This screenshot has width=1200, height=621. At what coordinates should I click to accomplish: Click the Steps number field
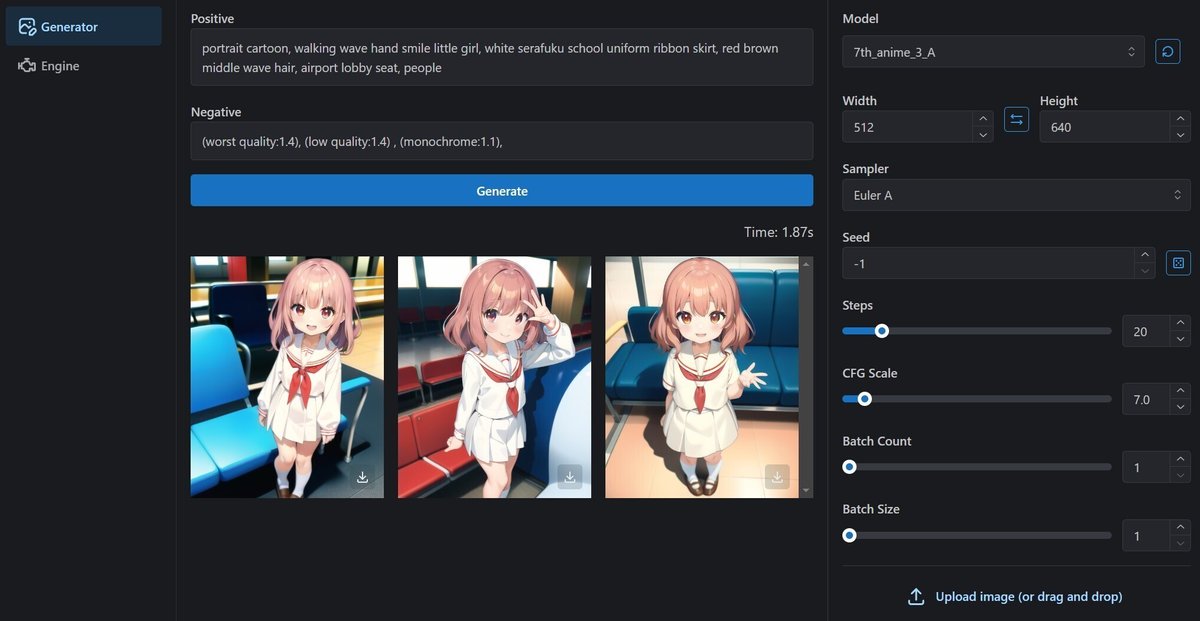pyautogui.click(x=1146, y=331)
